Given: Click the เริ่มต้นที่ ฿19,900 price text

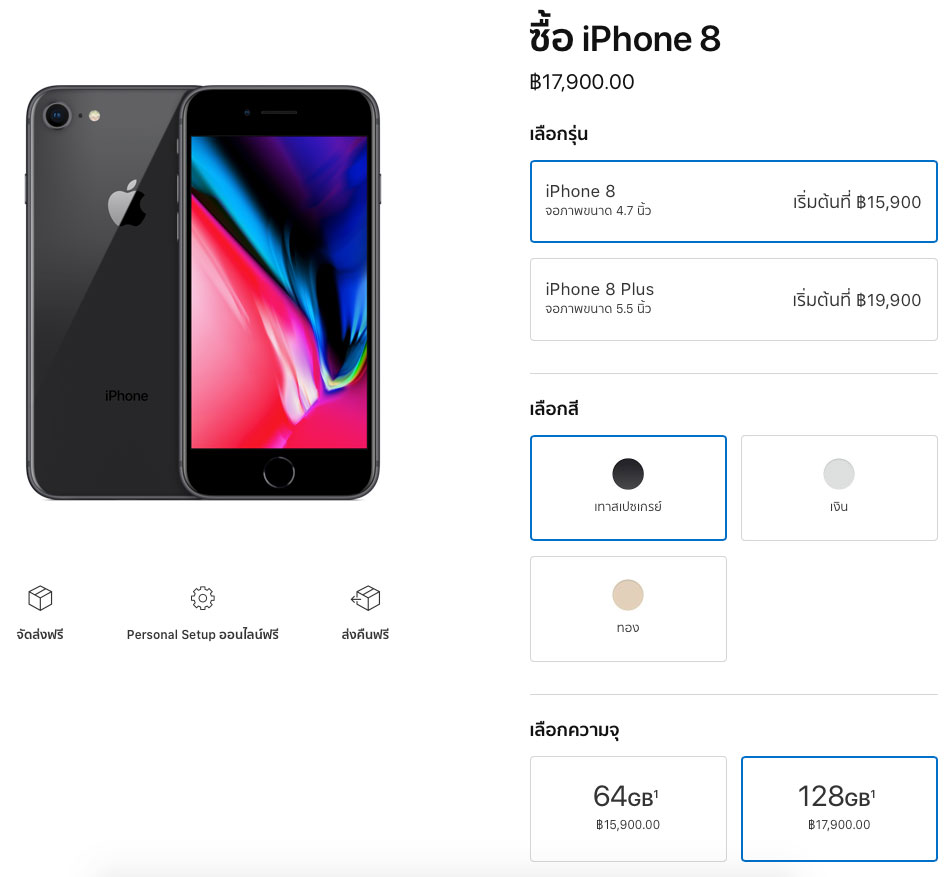Looking at the screenshot, I should [857, 300].
